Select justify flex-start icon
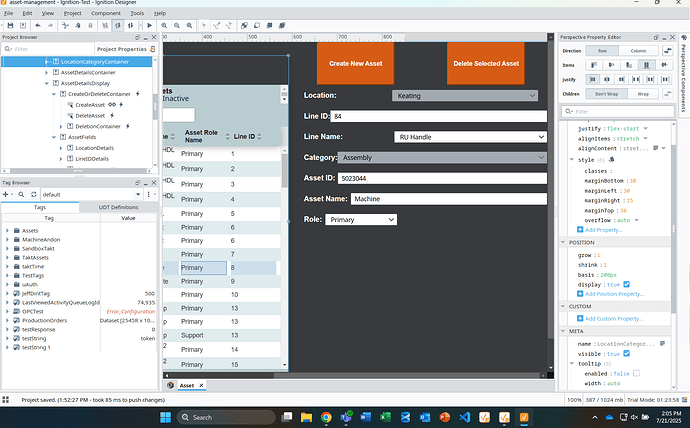The width and height of the screenshot is (690, 428). (x=593, y=80)
